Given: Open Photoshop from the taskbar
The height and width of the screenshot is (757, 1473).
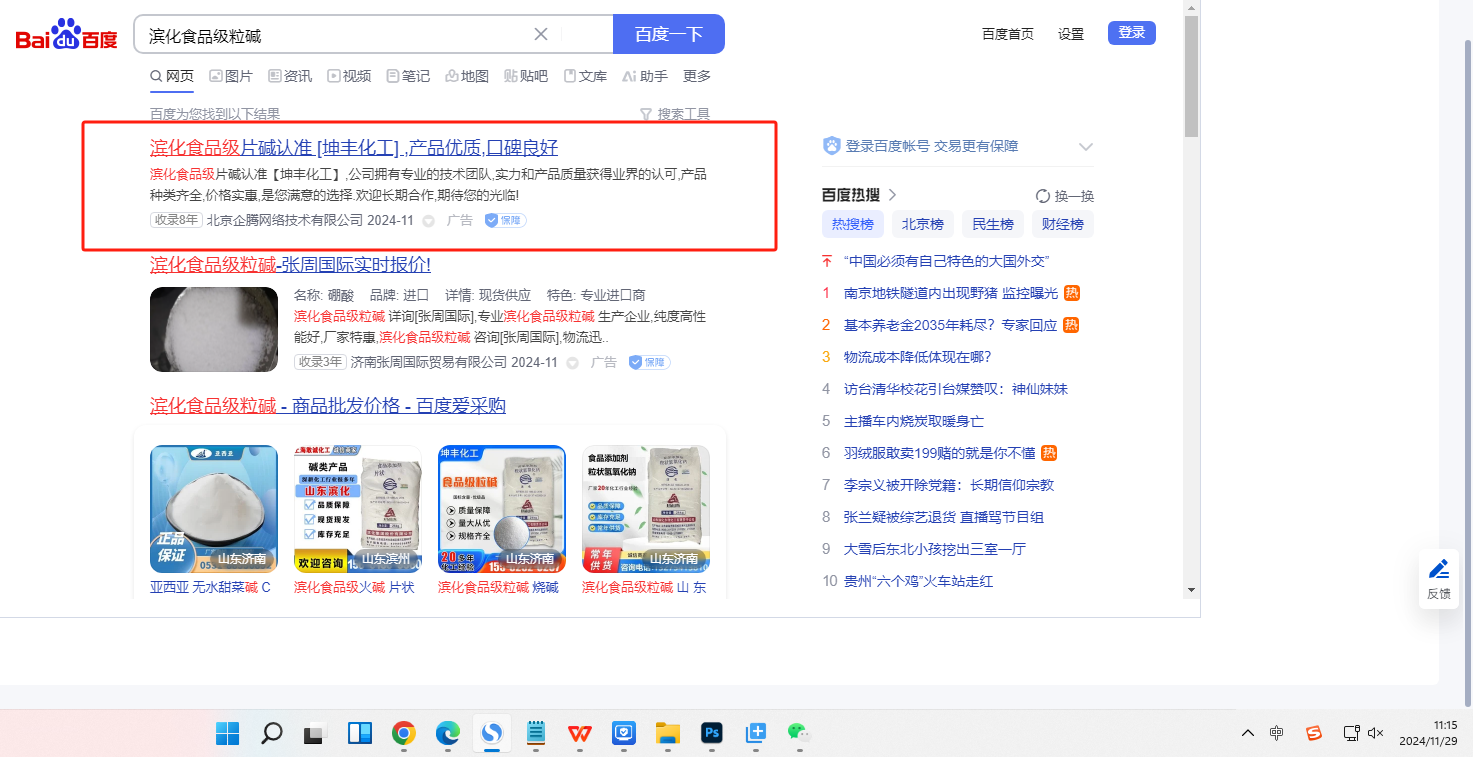Looking at the screenshot, I should (712, 733).
